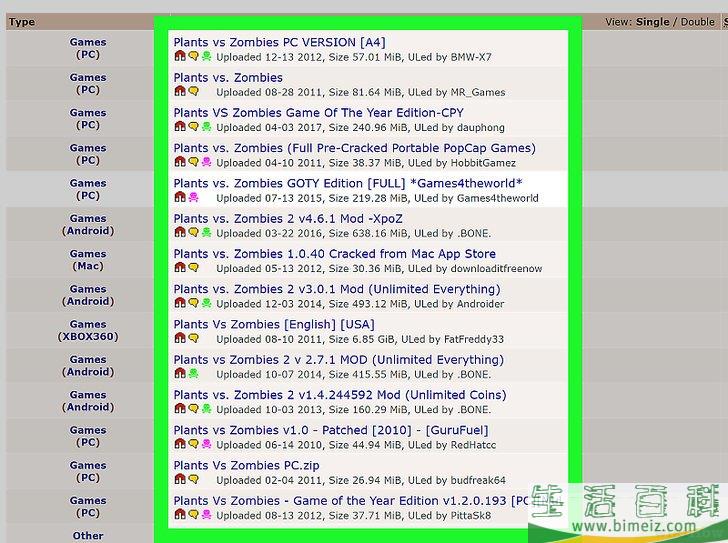728x543 pixels.
Task: Click comments icon on FatFreddy33 upload
Action: [193, 338]
